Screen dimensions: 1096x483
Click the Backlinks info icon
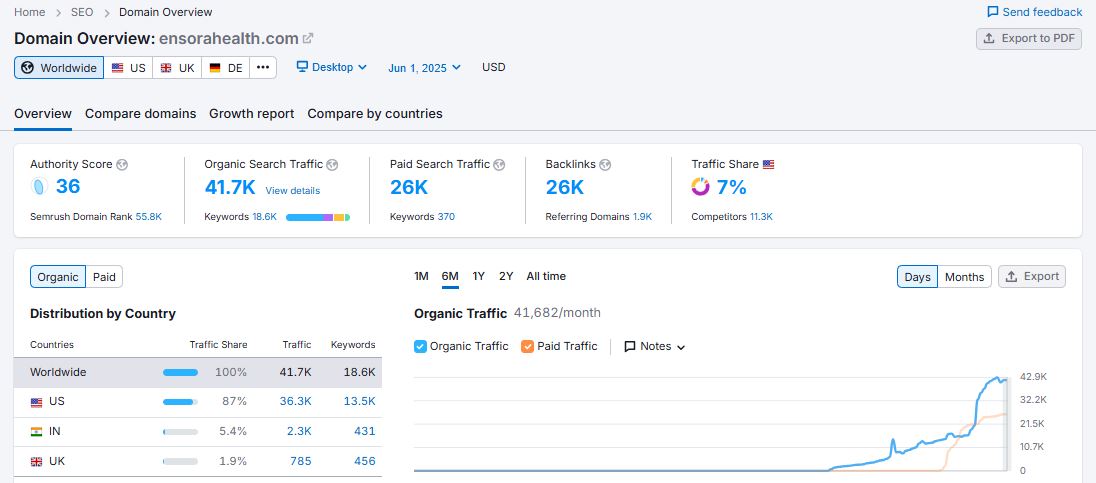pos(605,164)
